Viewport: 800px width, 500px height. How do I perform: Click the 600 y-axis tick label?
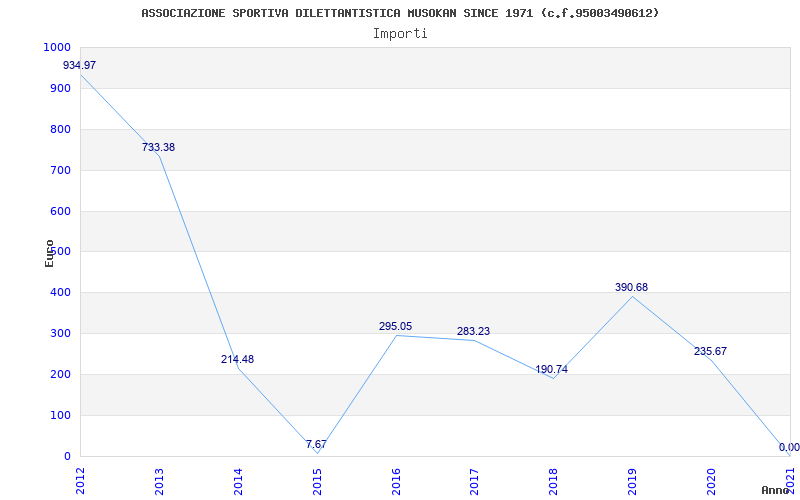click(x=60, y=211)
